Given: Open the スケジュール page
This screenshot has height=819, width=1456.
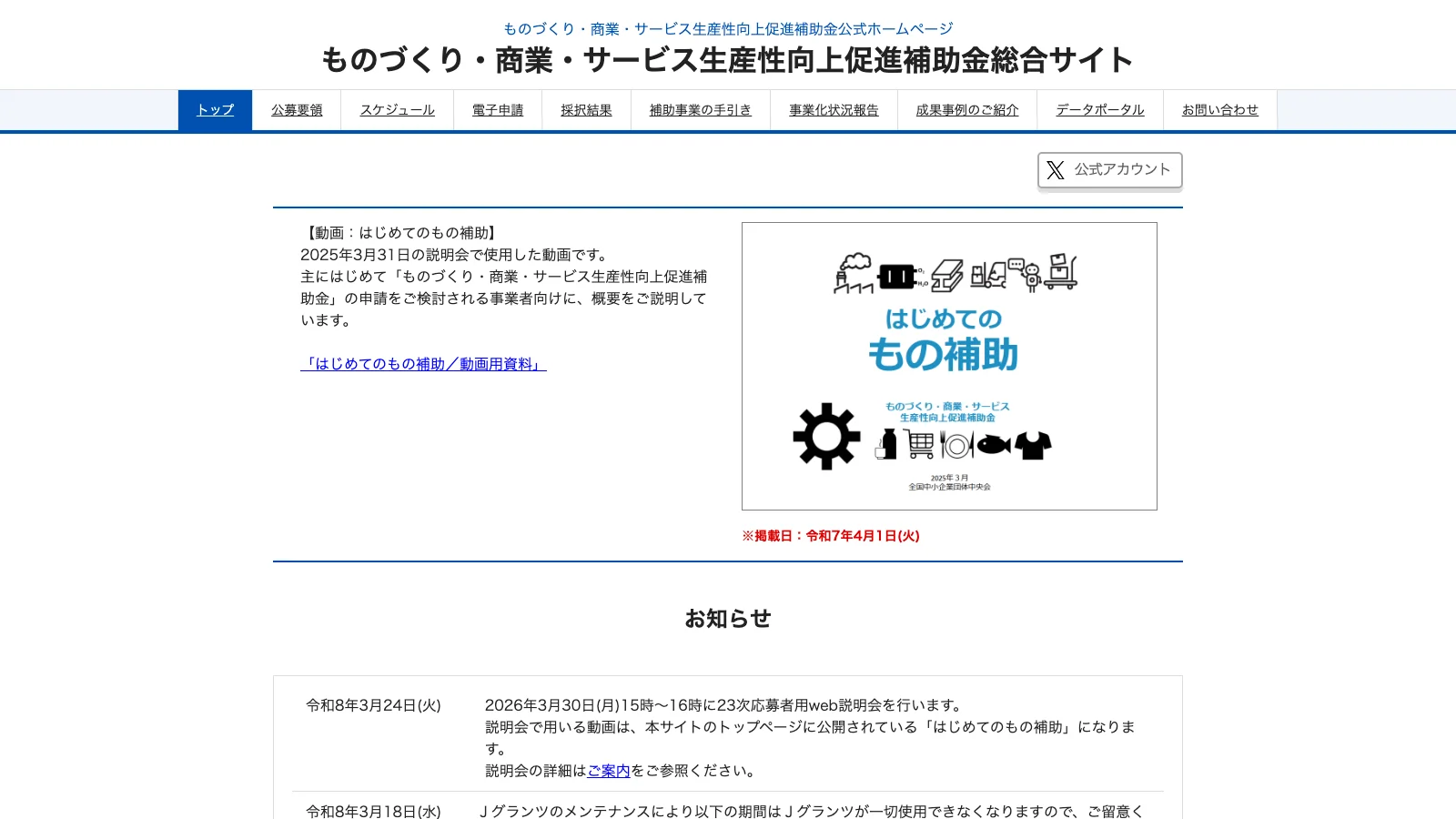Looking at the screenshot, I should [396, 109].
